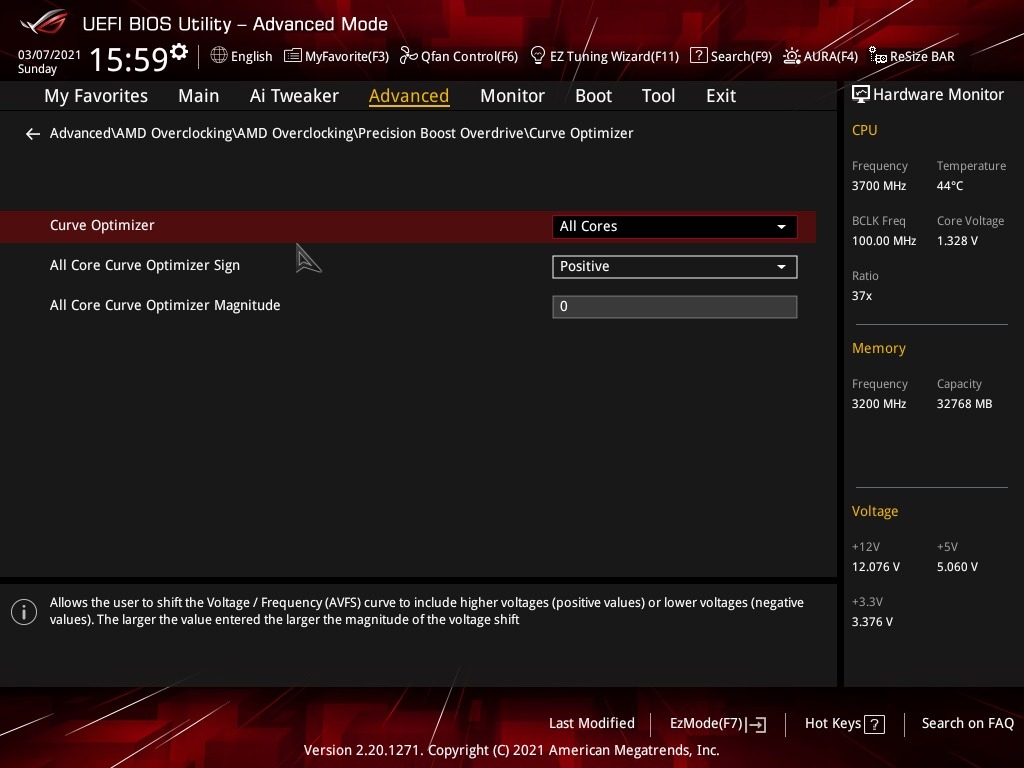Screen dimensions: 1024x768
Task: Click the breadcrumb path text
Action: coord(342,133)
